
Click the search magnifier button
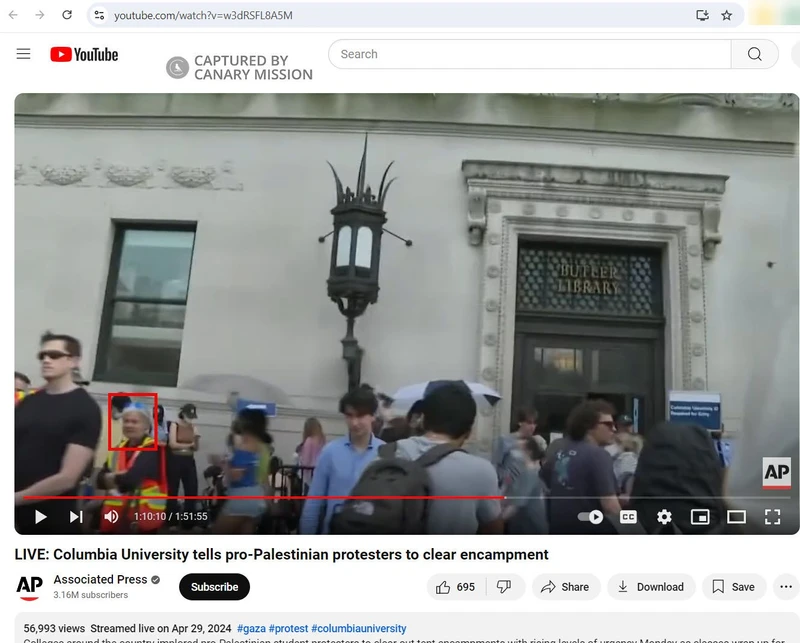754,54
